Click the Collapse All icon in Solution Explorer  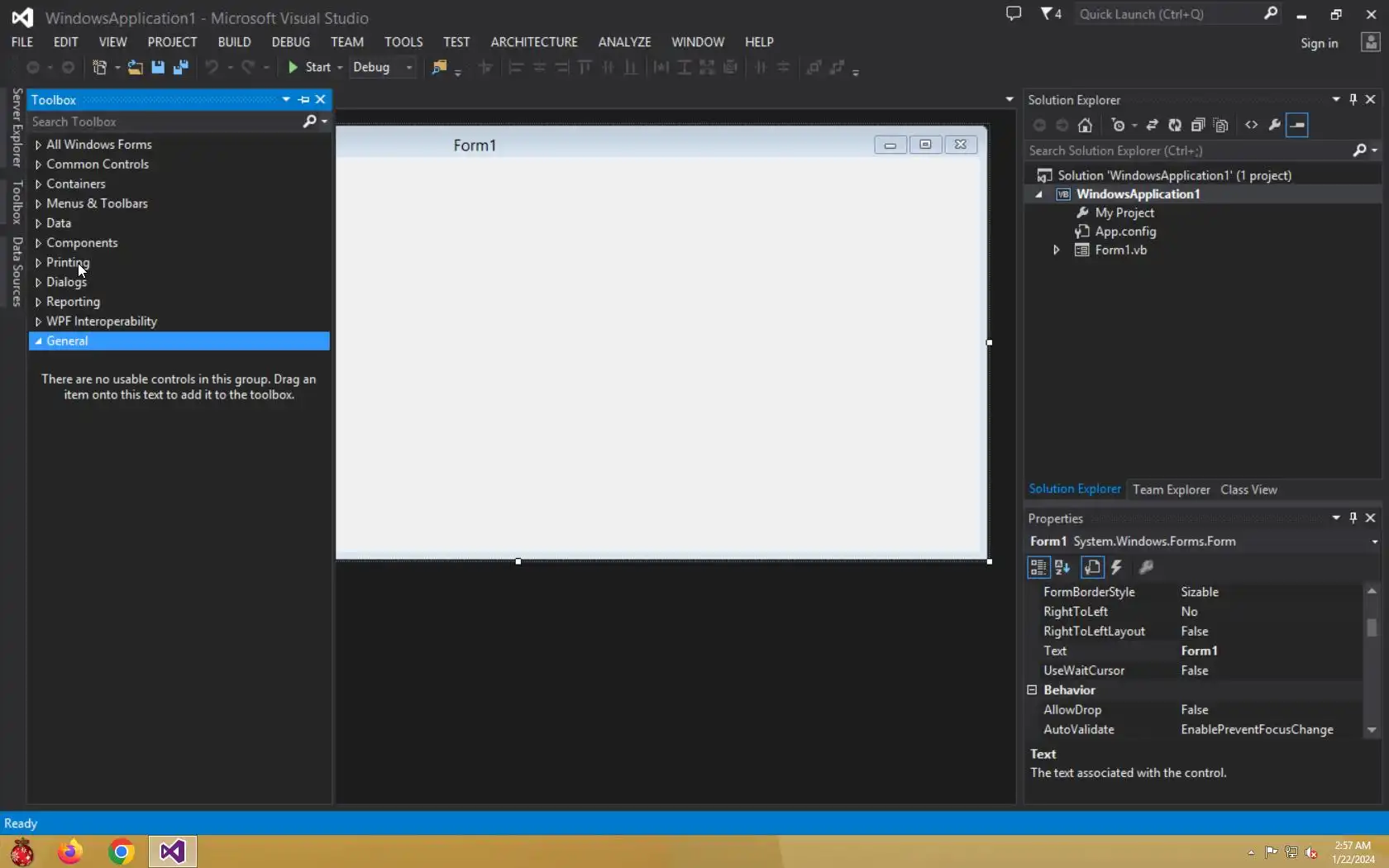(x=1198, y=126)
